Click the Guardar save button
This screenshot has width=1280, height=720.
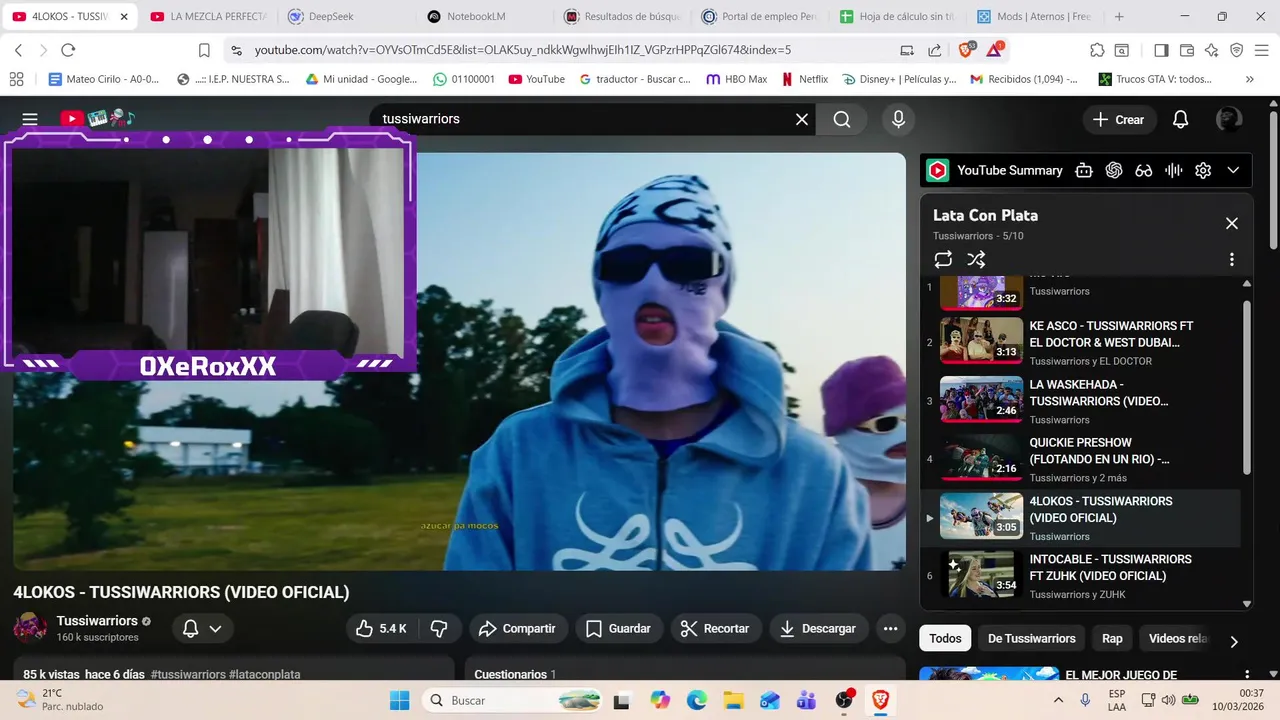[x=618, y=628]
